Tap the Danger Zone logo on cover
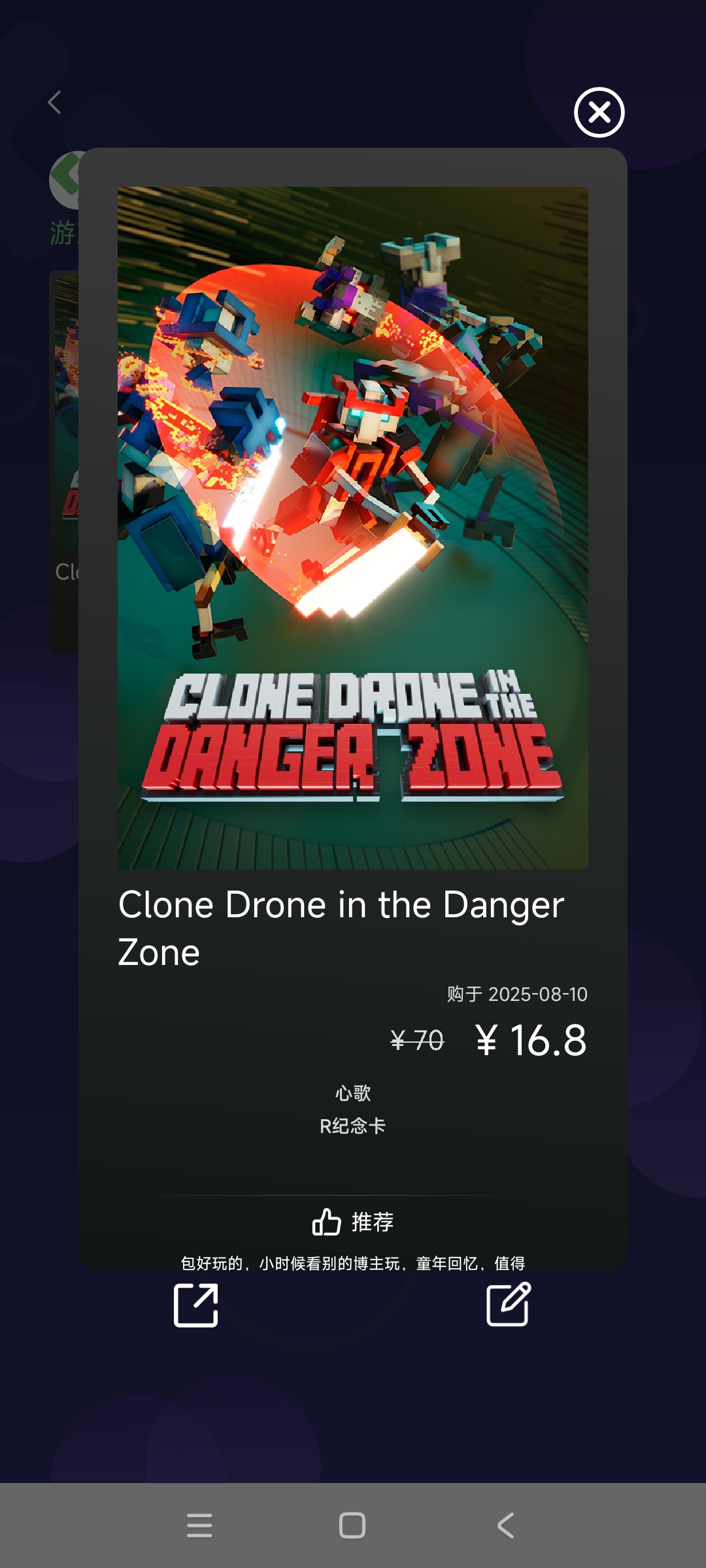Screen dimensions: 706x1568 [352, 735]
